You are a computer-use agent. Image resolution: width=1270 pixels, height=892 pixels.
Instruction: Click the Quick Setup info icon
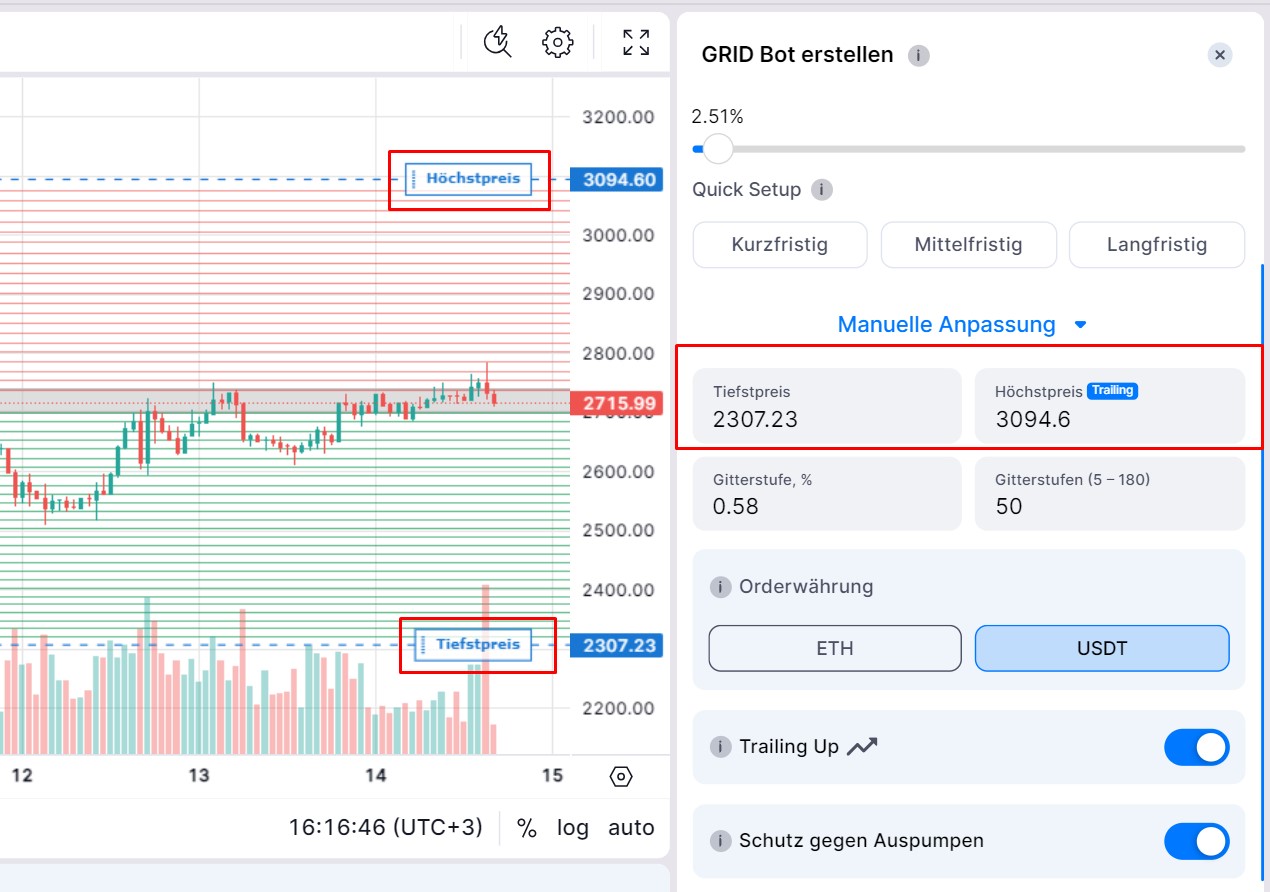coord(822,190)
